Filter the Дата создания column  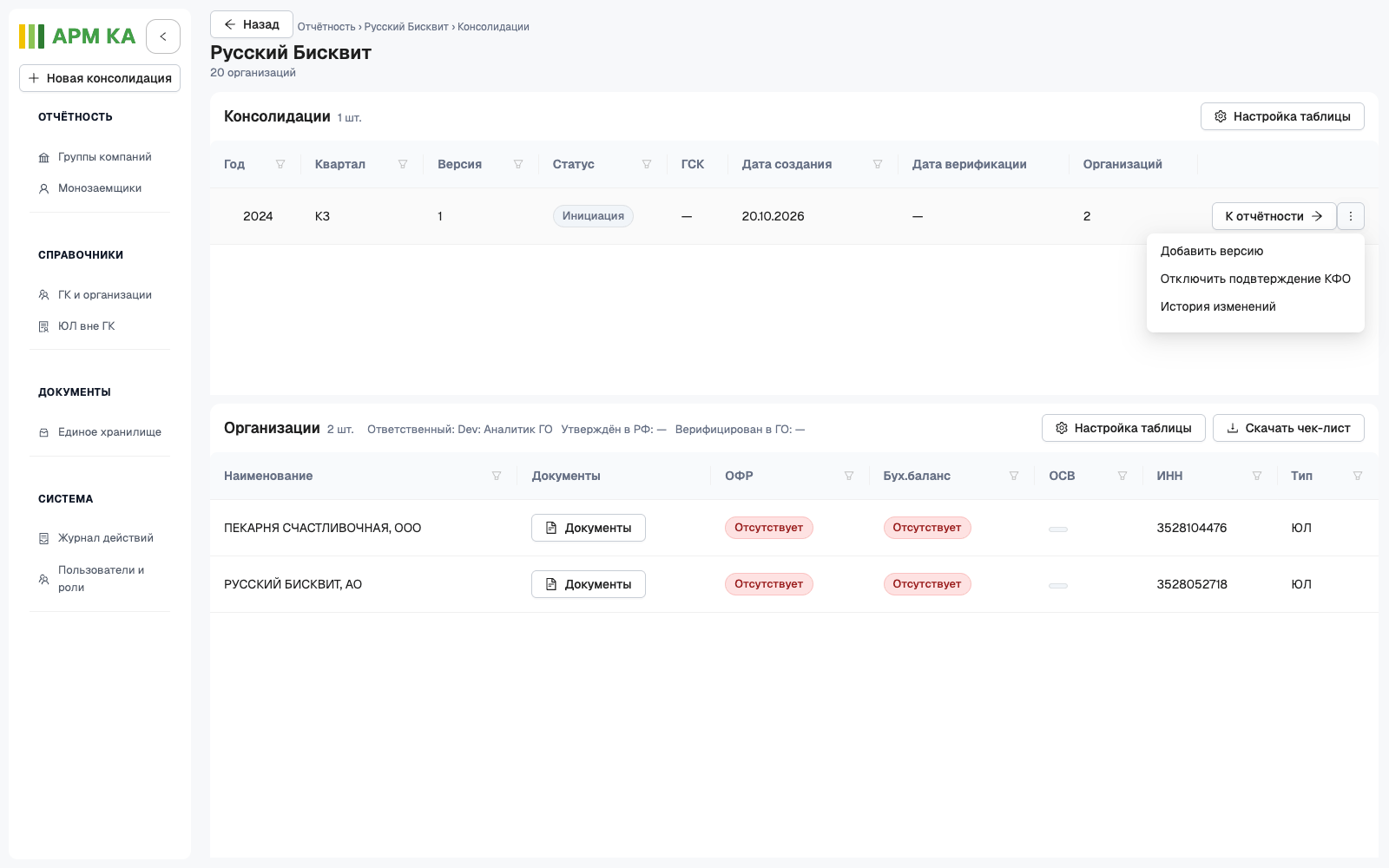(878, 164)
